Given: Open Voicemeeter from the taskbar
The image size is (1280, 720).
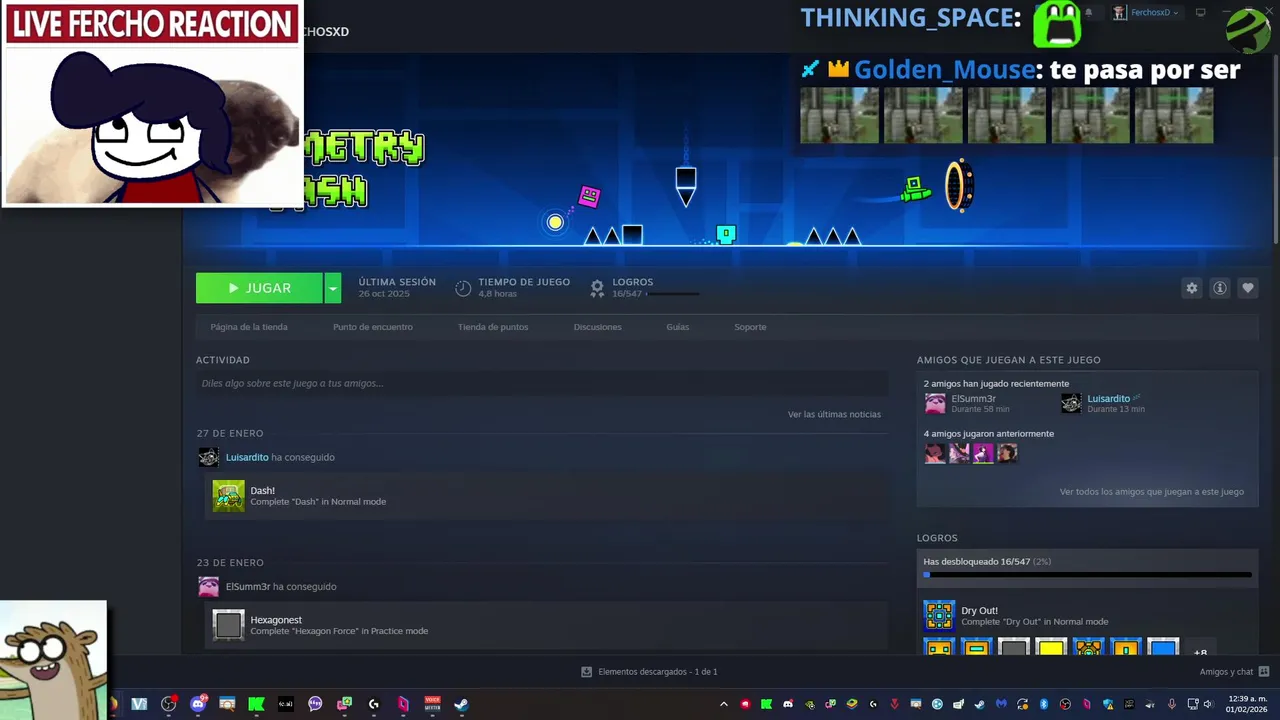Looking at the screenshot, I should click(x=432, y=704).
